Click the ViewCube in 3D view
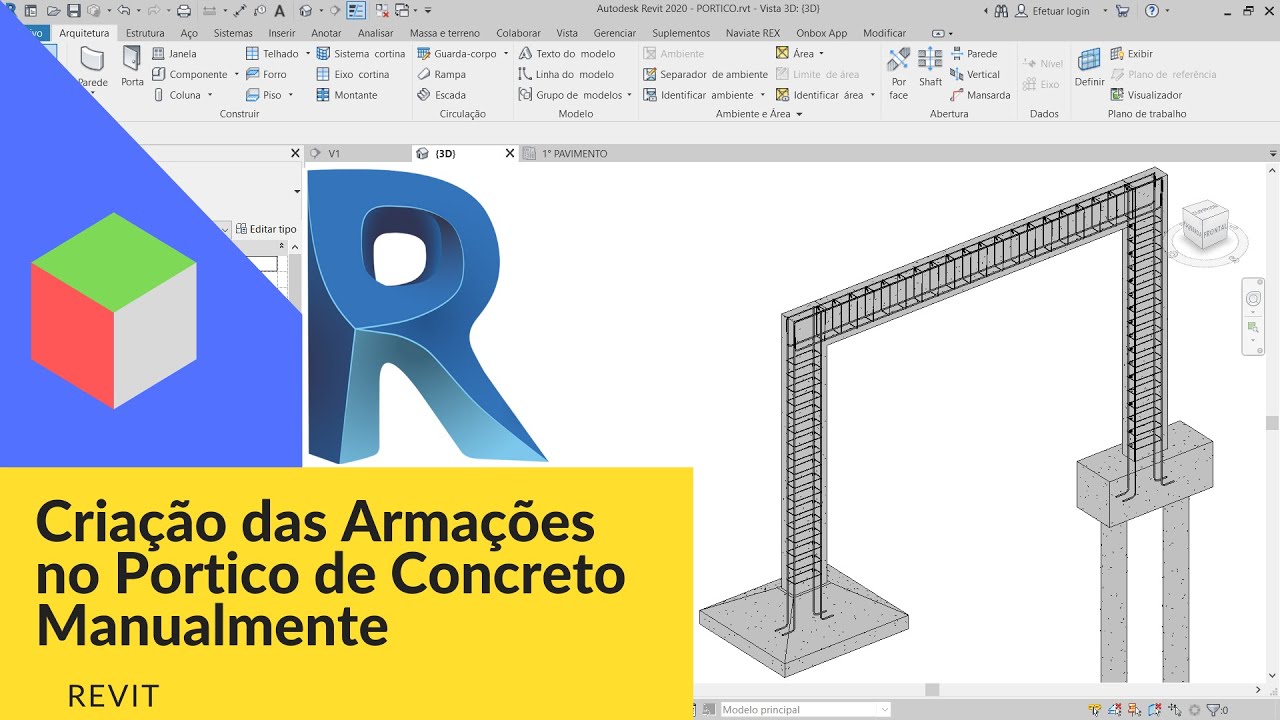 (1203, 223)
